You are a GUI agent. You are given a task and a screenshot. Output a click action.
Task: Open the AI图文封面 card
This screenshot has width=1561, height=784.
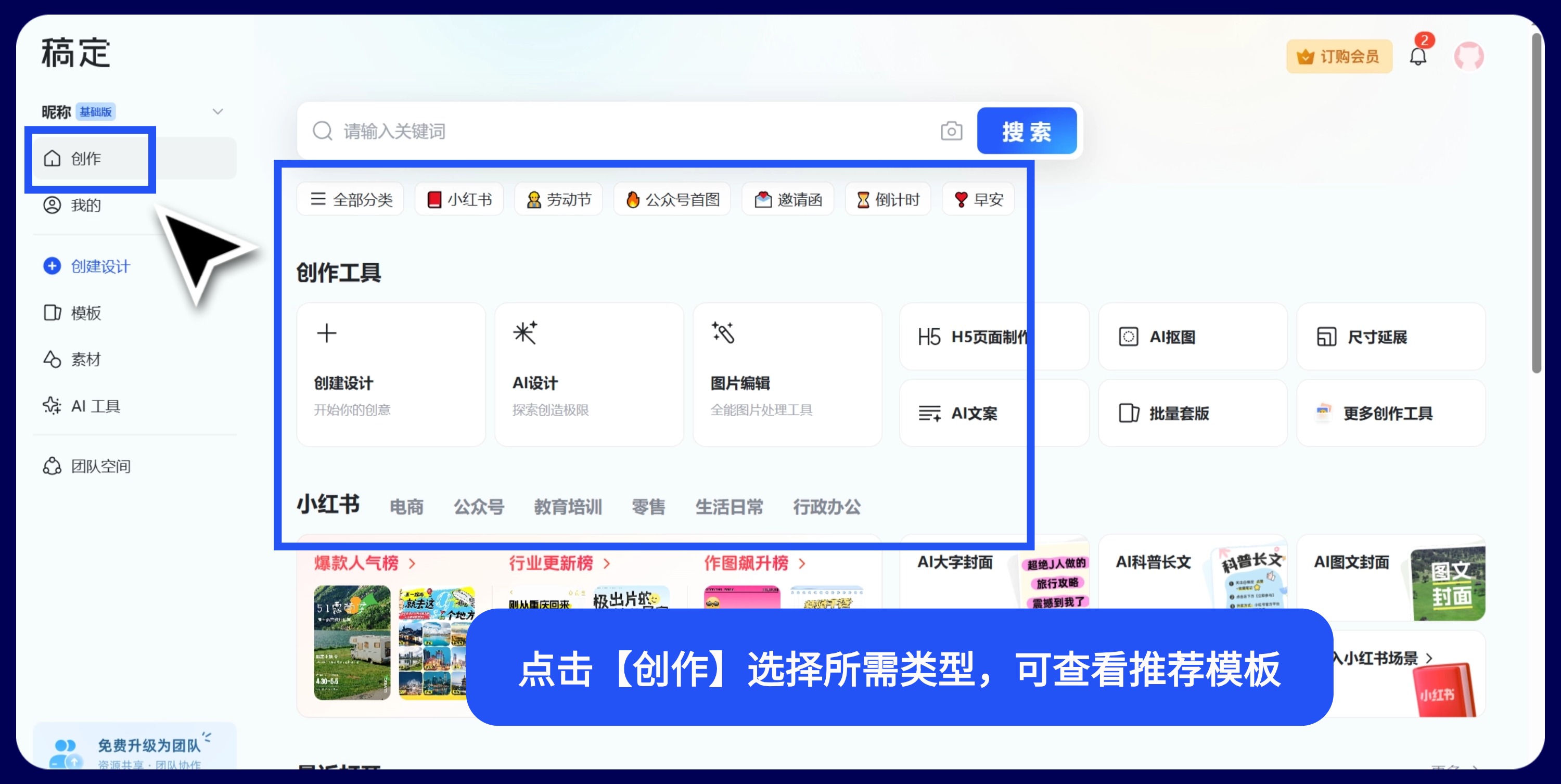[x=1391, y=577]
